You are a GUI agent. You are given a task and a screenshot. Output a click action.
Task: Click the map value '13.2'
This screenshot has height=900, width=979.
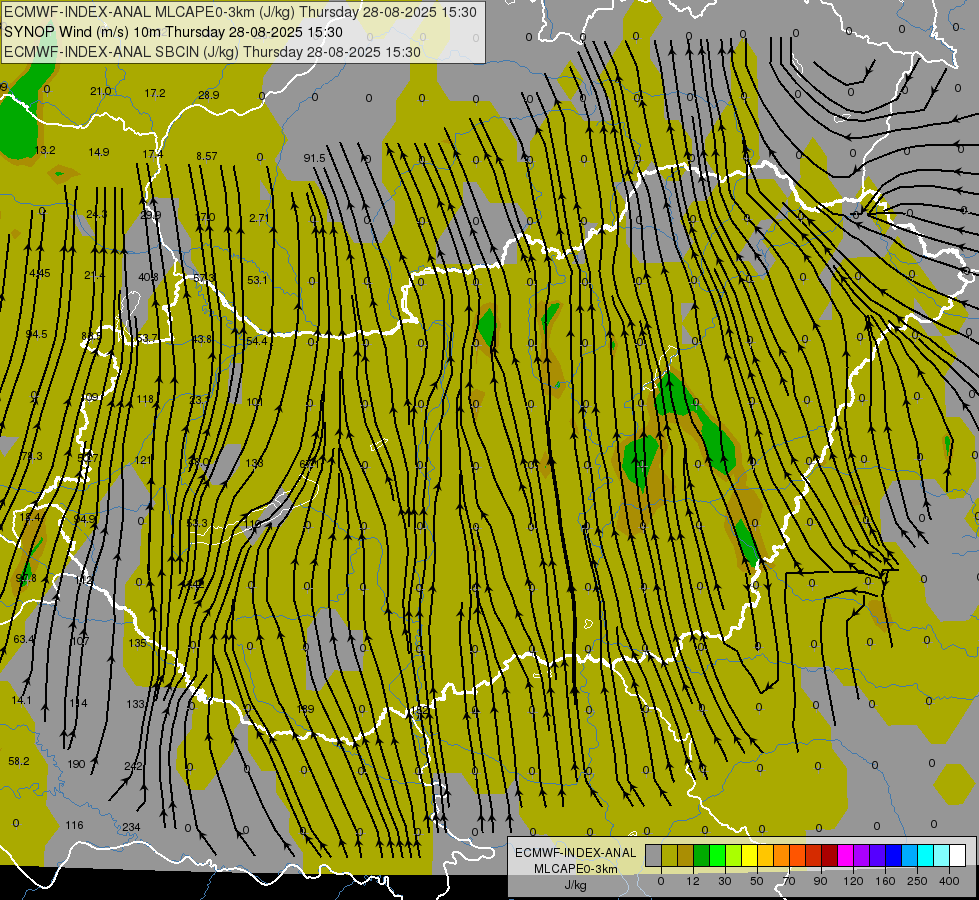click(x=45, y=150)
